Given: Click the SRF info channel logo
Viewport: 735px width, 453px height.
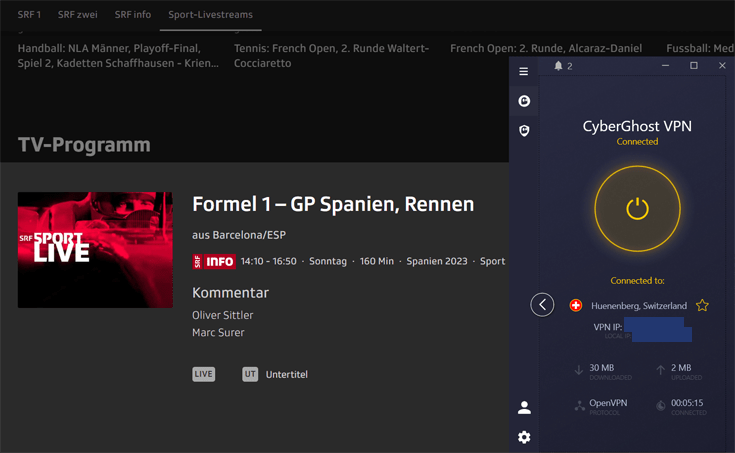Looking at the screenshot, I should 214,261.
